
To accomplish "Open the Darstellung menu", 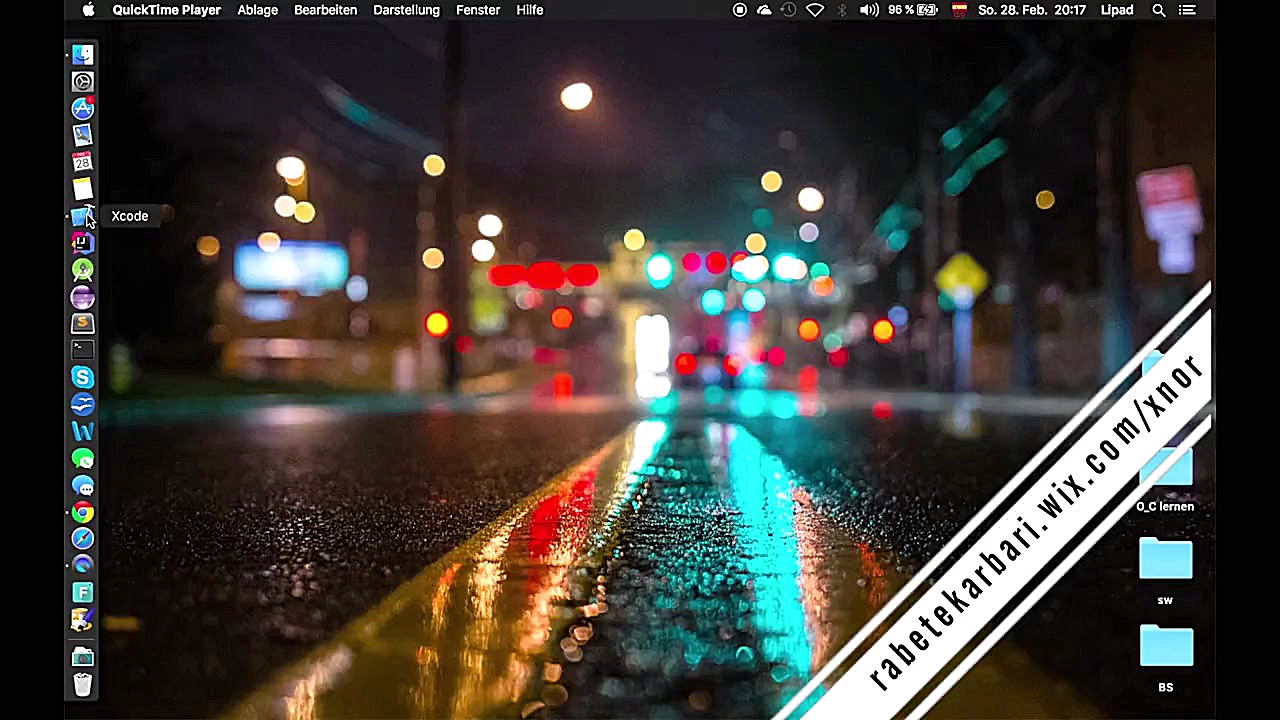I will click(x=406, y=10).
